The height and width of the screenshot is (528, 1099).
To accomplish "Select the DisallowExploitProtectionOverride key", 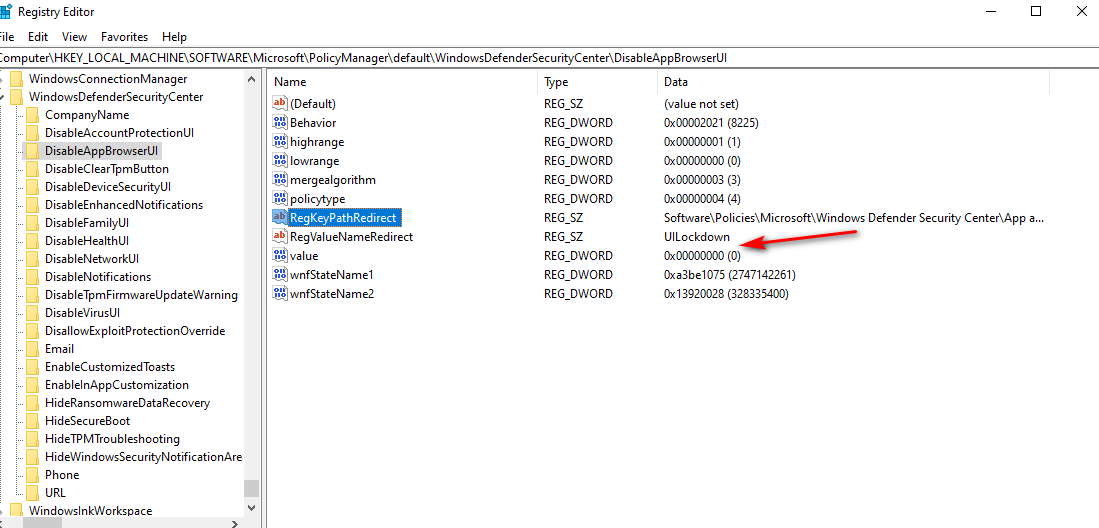I will pos(135,331).
